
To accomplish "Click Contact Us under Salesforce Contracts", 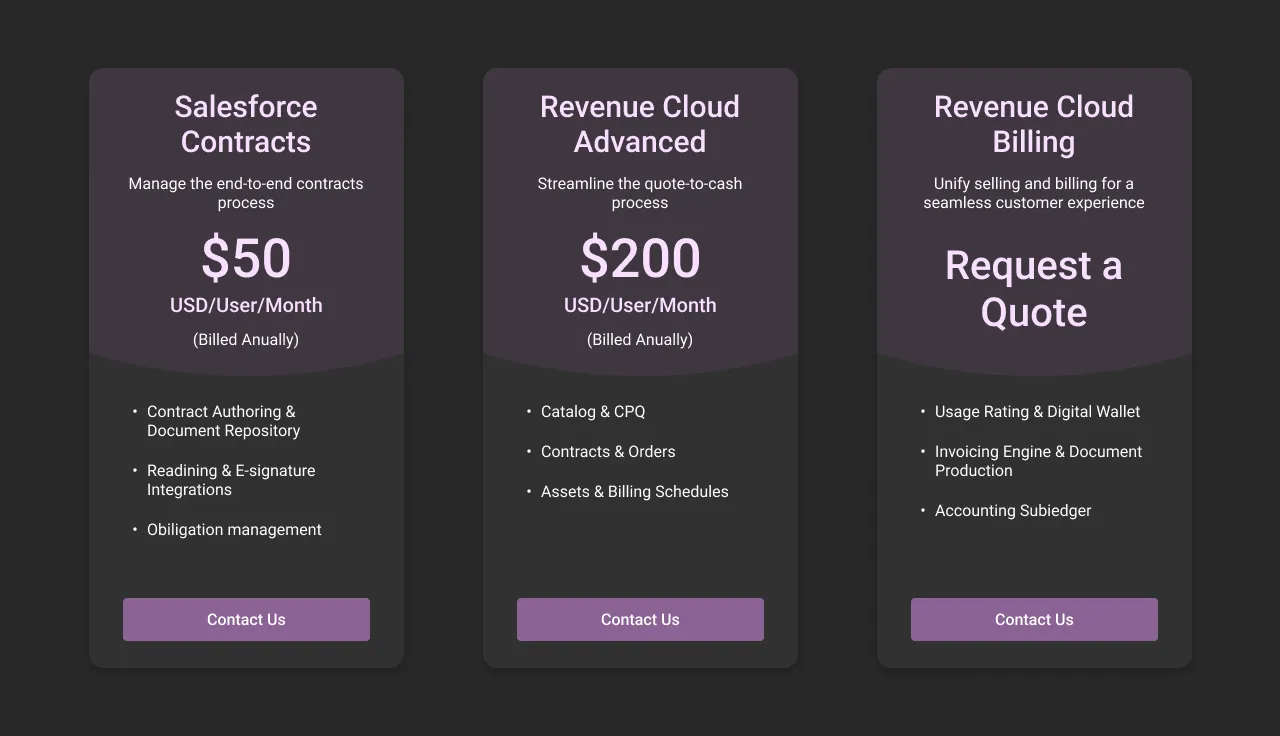I will pyautogui.click(x=246, y=619).
